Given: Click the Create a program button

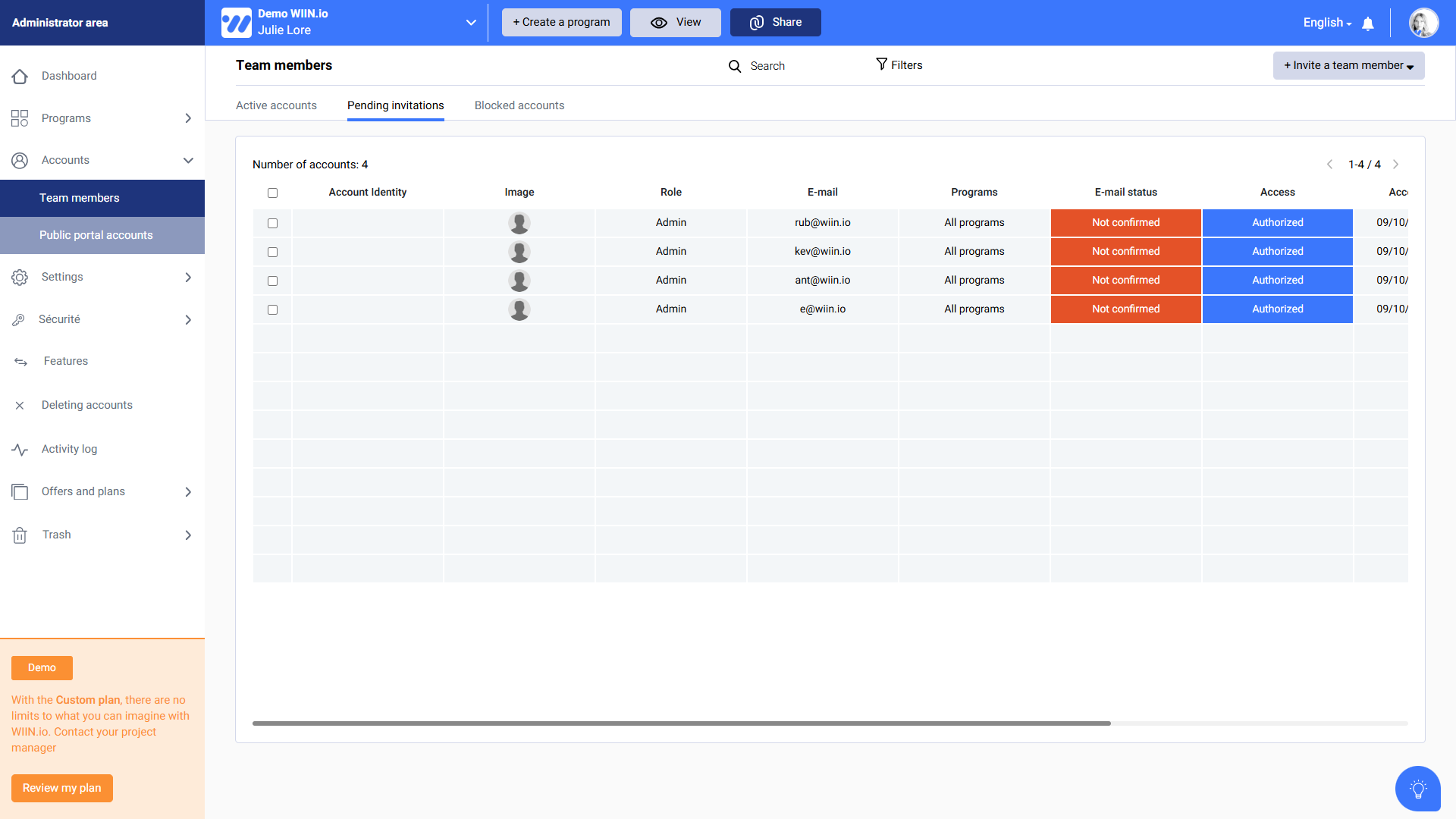Looking at the screenshot, I should [x=561, y=23].
